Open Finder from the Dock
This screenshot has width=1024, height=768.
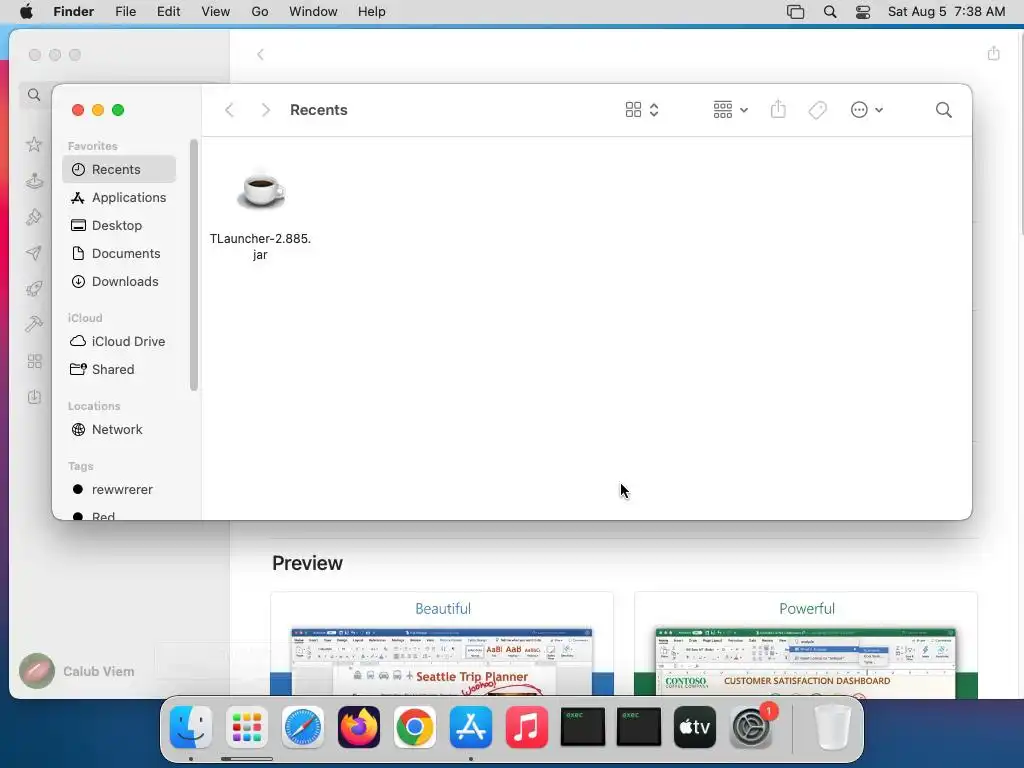point(191,727)
